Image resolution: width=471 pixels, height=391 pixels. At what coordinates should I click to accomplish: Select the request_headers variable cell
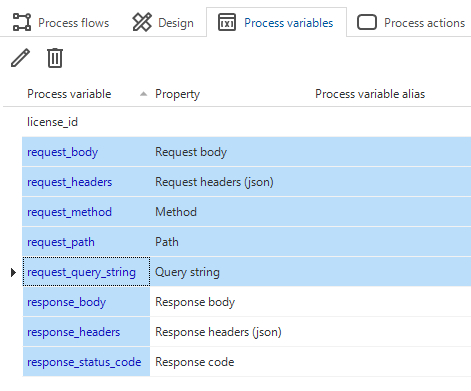point(86,182)
